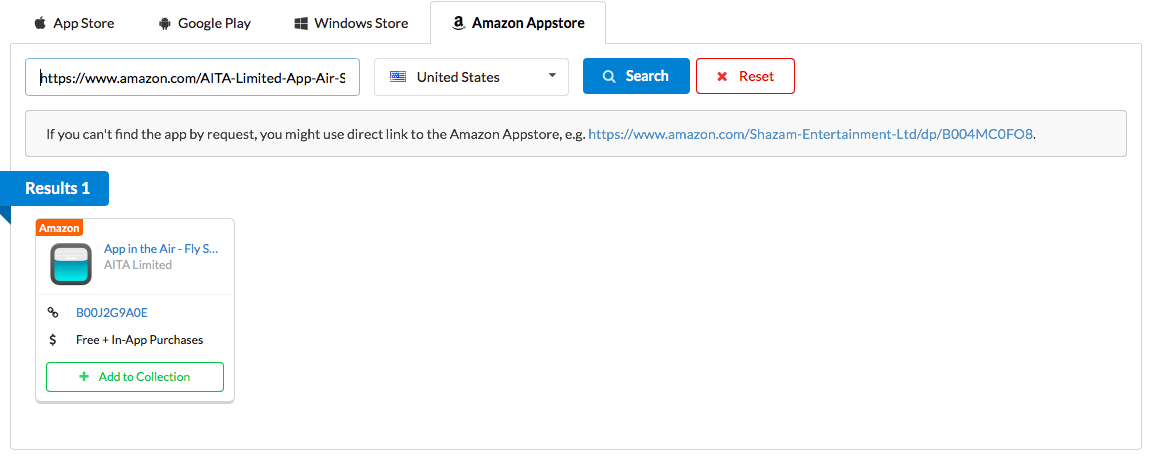Open the United States country dropdown
Viewport: 1159px width, 470px height.
470,77
